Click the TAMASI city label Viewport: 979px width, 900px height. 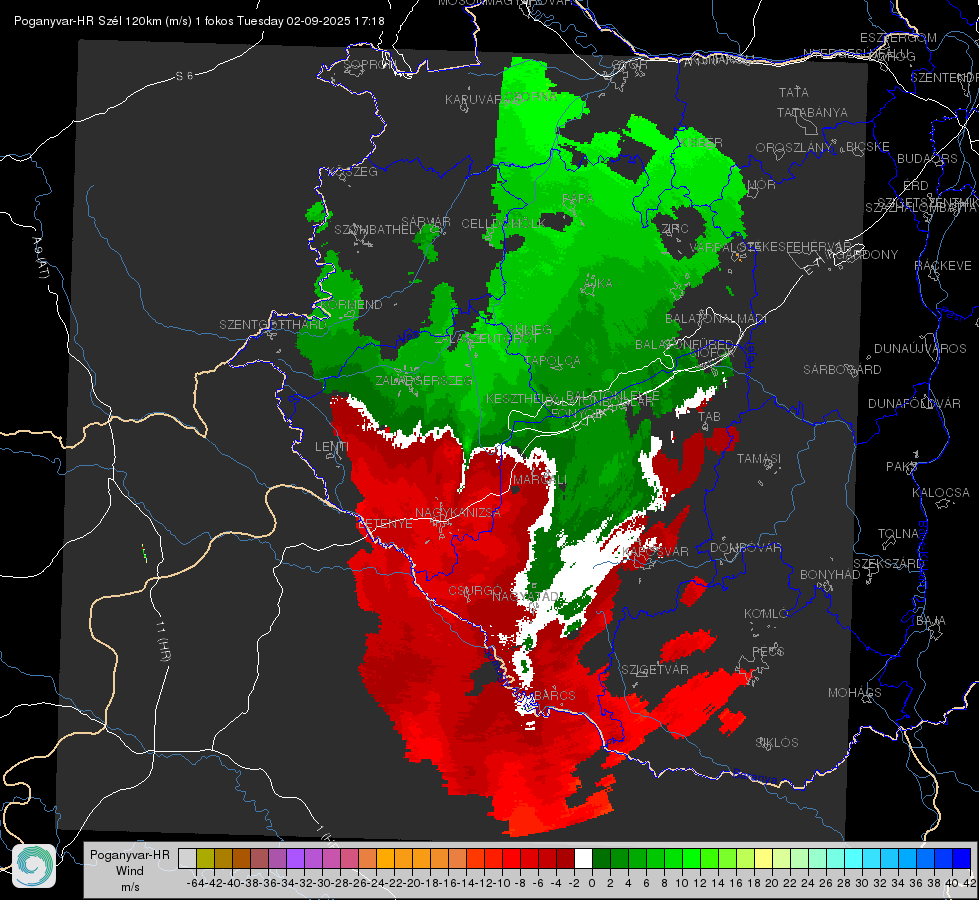point(759,459)
